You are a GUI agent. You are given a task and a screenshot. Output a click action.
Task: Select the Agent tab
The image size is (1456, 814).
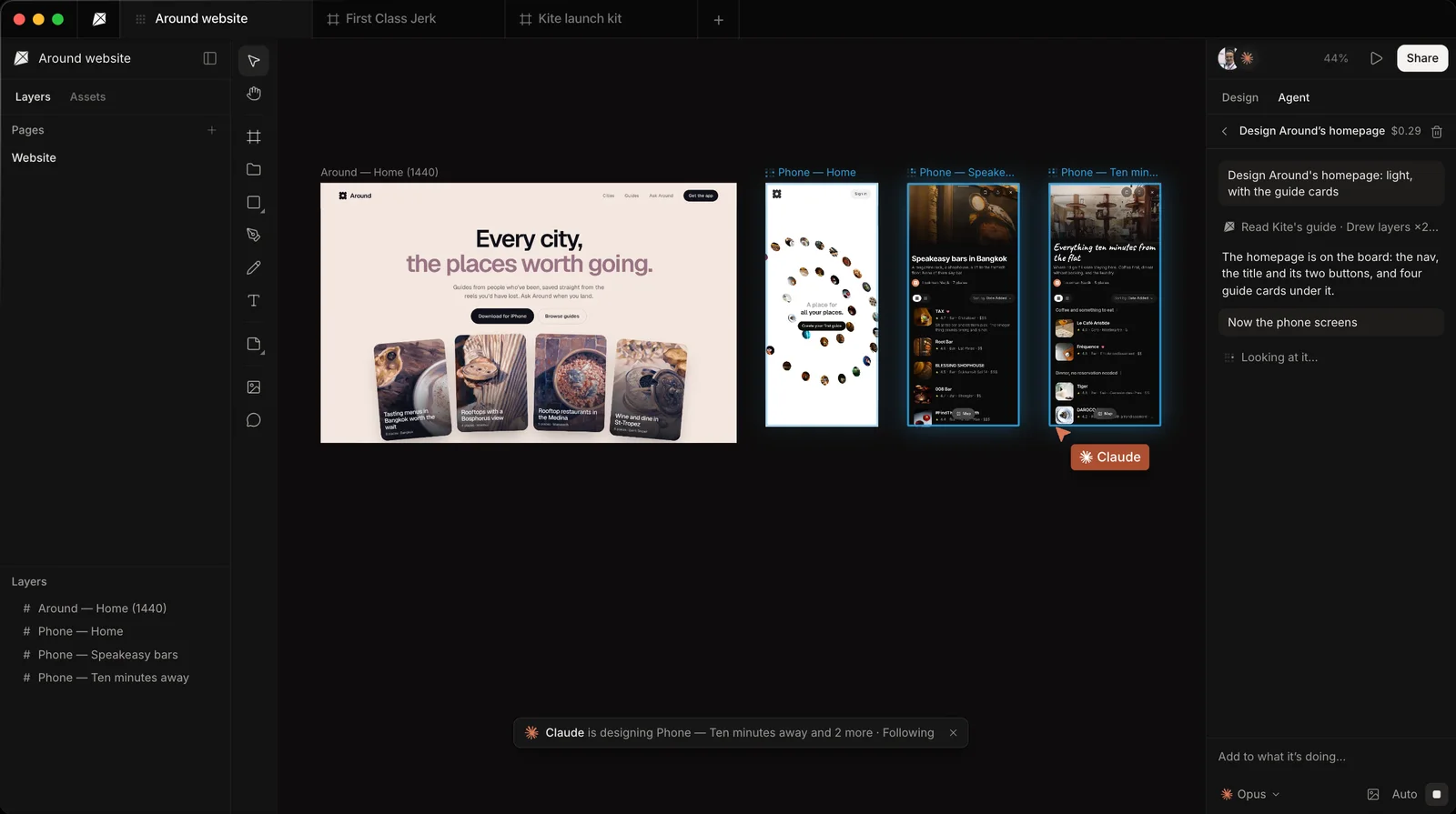coord(1293,97)
